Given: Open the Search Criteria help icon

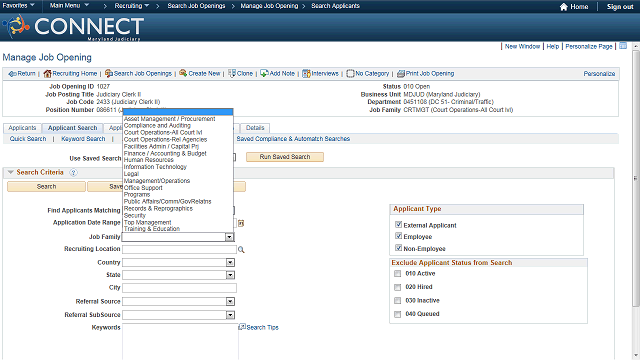Looking at the screenshot, I should [x=73, y=173].
